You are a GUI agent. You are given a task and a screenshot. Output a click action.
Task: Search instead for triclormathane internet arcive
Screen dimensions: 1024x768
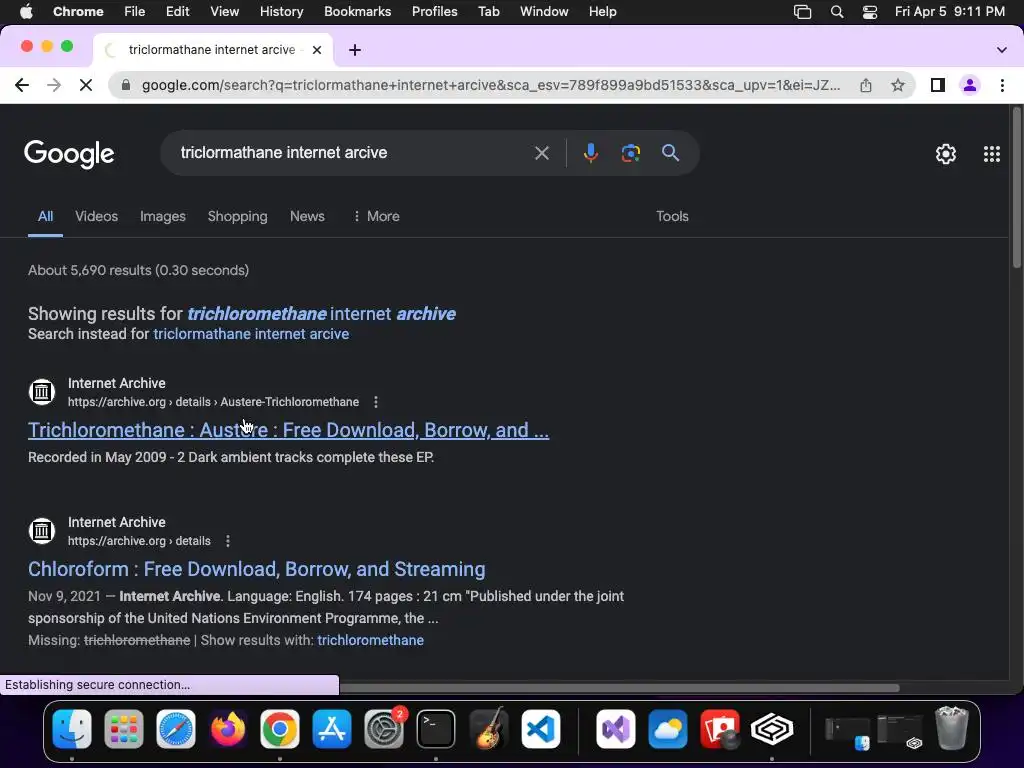251,334
